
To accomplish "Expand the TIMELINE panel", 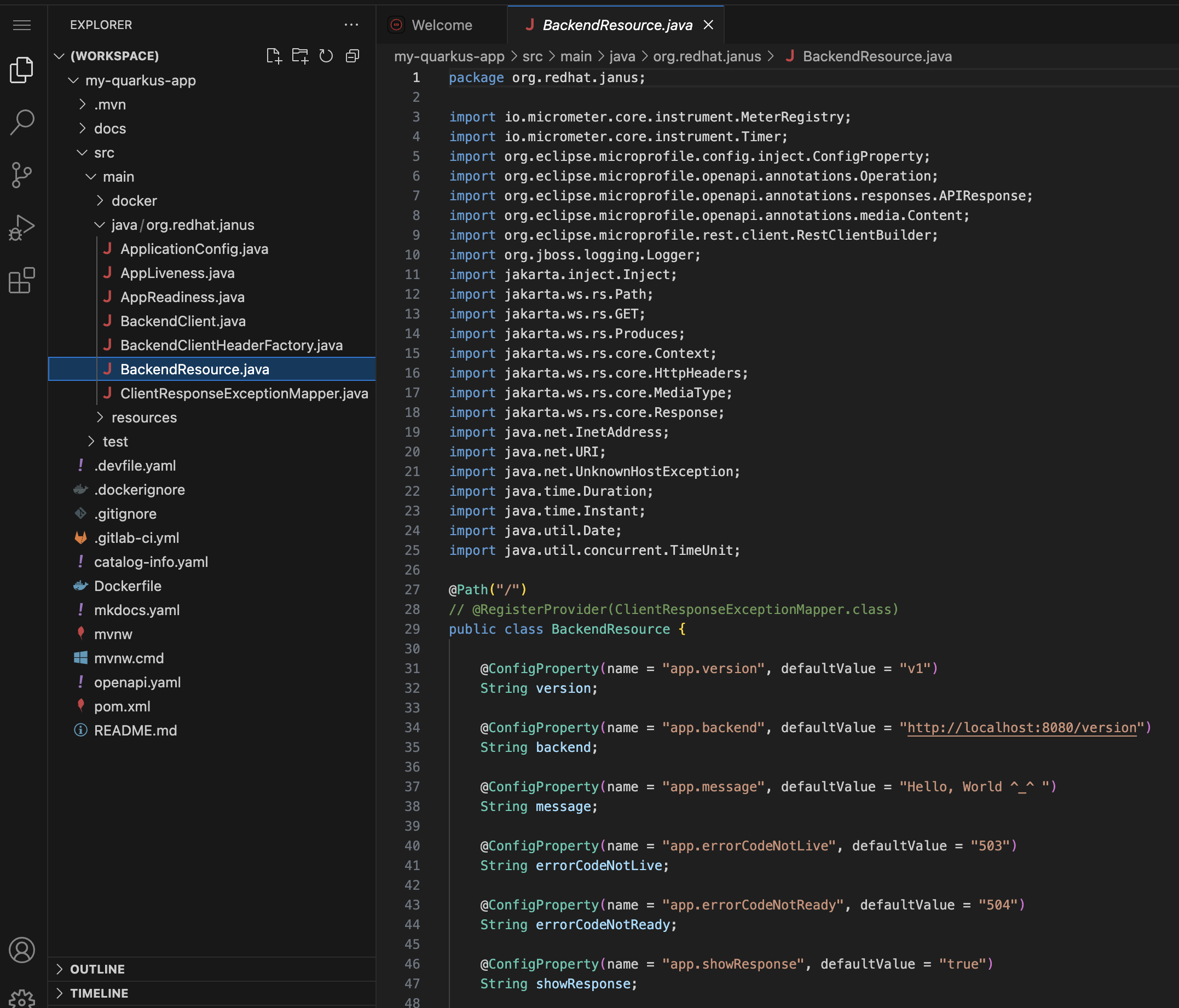I will coord(212,993).
